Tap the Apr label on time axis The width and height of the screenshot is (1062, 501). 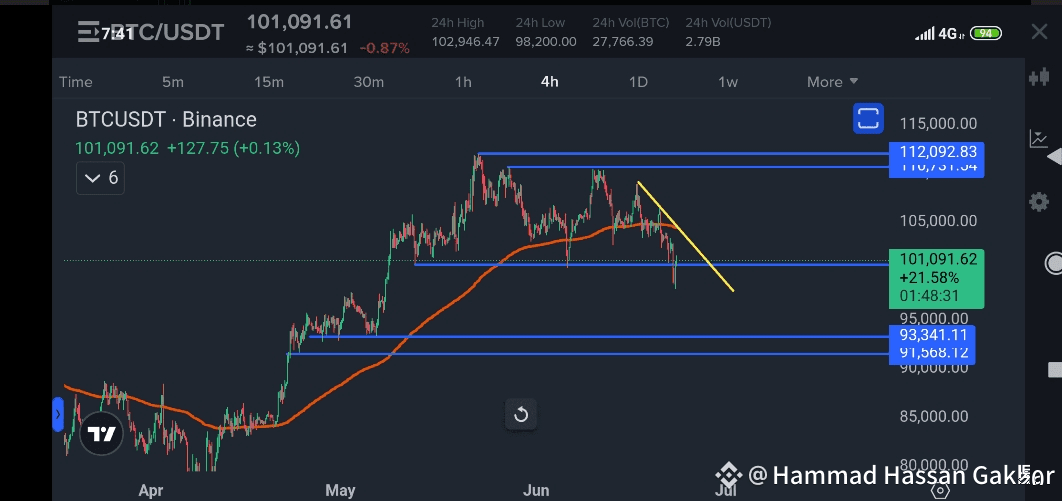[150, 489]
